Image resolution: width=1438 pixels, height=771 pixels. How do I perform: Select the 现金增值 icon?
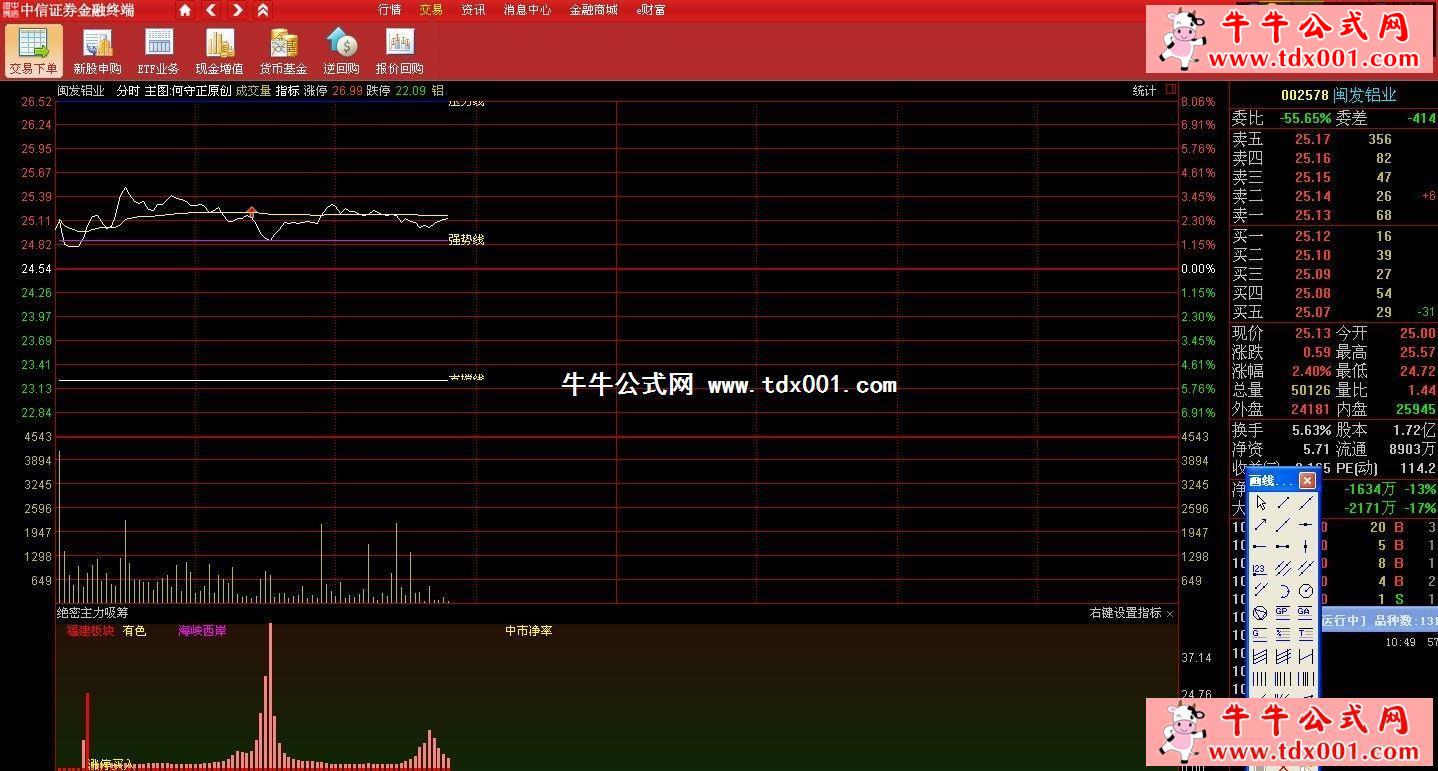(x=219, y=50)
